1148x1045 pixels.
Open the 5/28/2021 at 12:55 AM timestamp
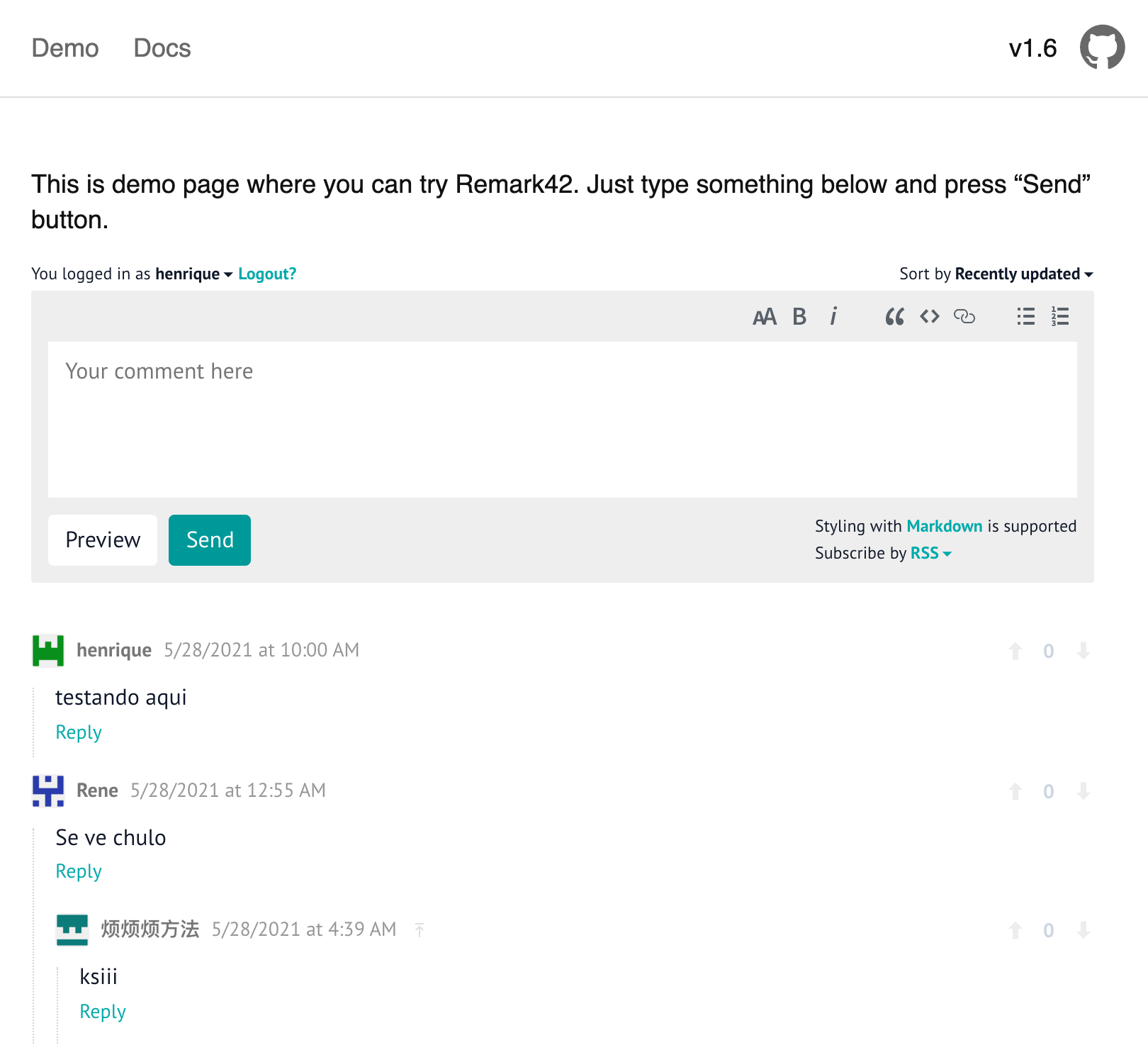coord(228,790)
